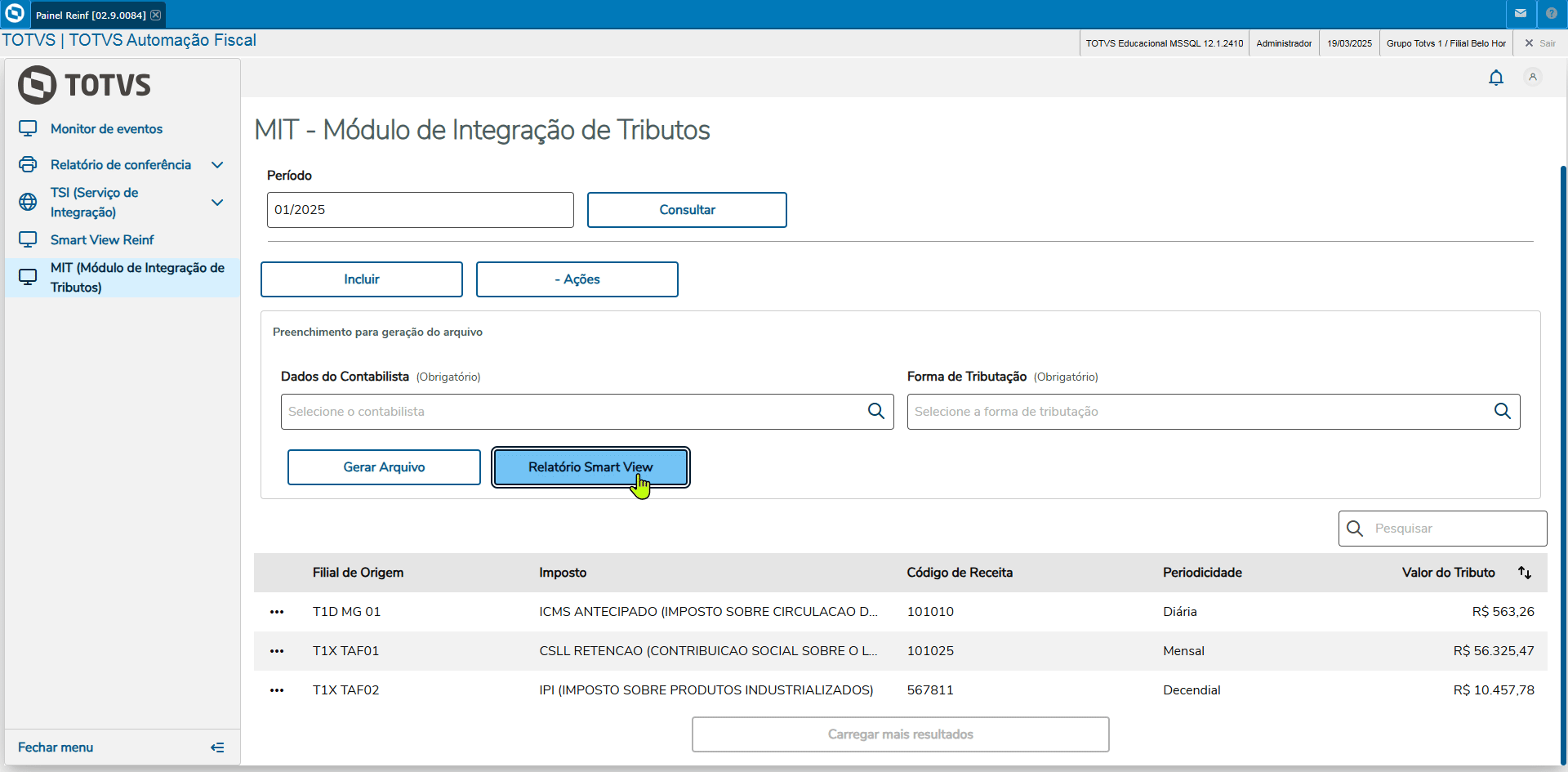The height and width of the screenshot is (772, 1568).
Task: Click the magnifier icon in Pesquisar box
Action: click(x=1355, y=529)
